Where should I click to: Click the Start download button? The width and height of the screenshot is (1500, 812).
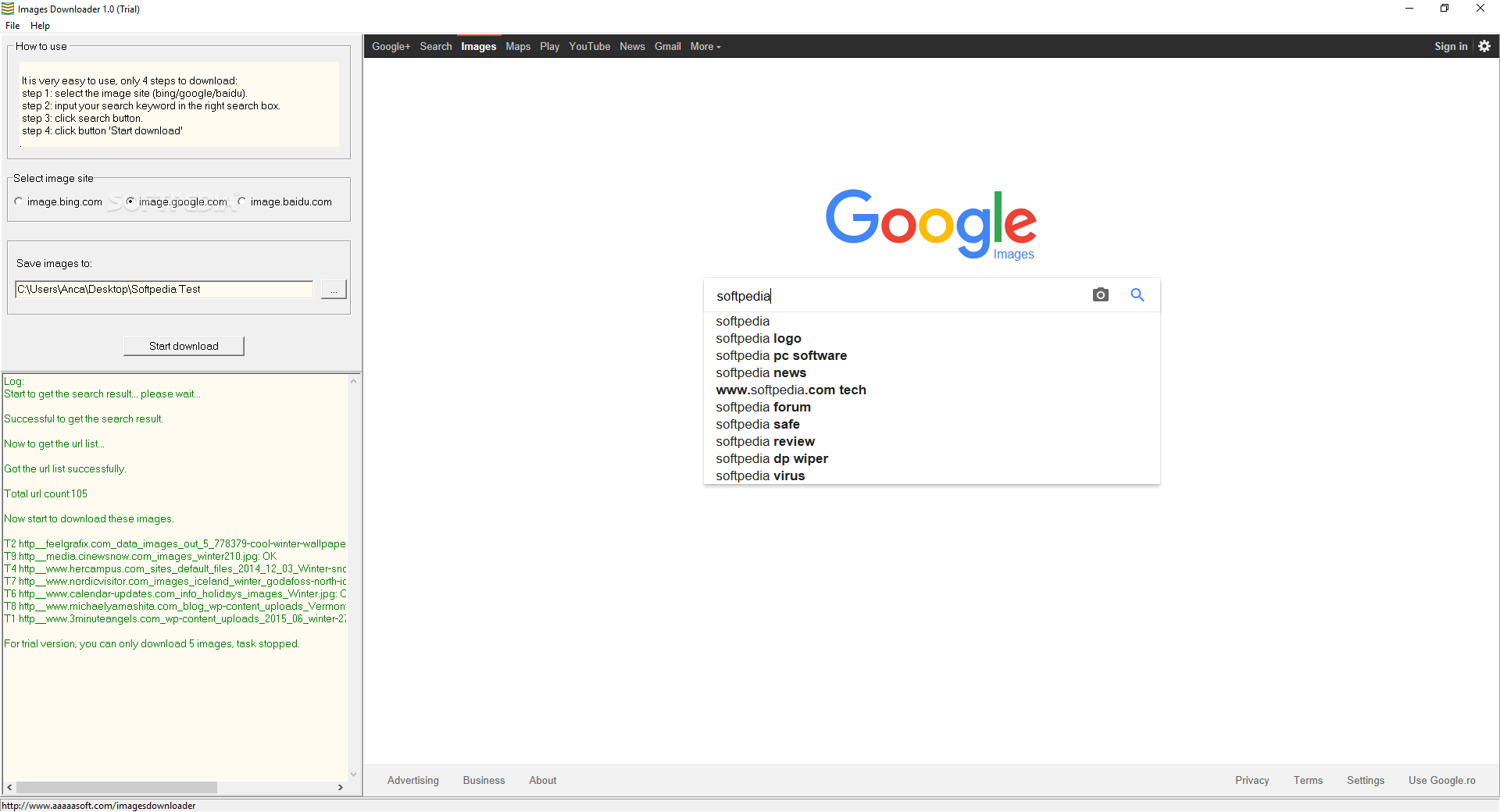[184, 346]
